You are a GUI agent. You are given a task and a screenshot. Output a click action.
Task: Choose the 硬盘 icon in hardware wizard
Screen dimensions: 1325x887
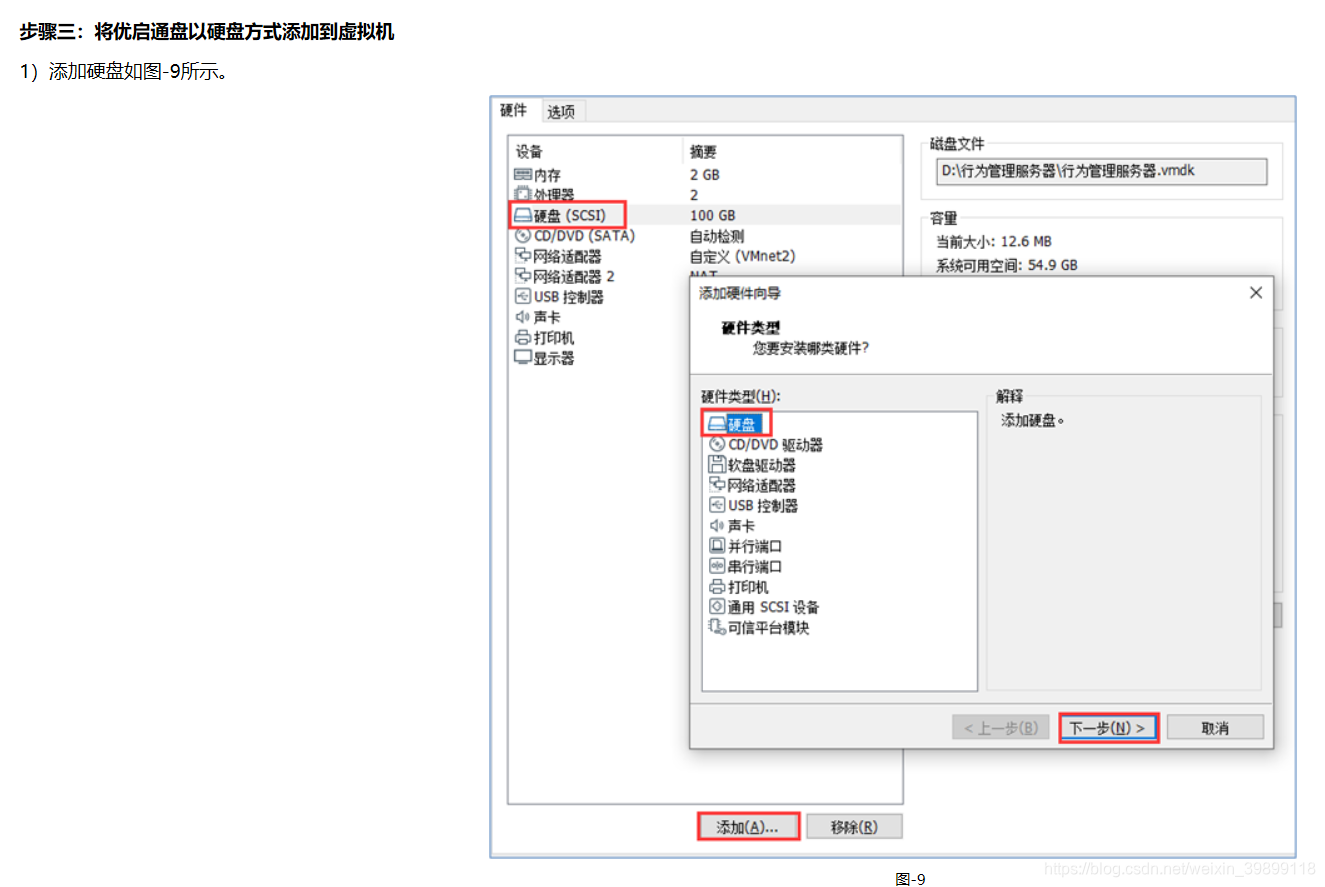tap(716, 424)
